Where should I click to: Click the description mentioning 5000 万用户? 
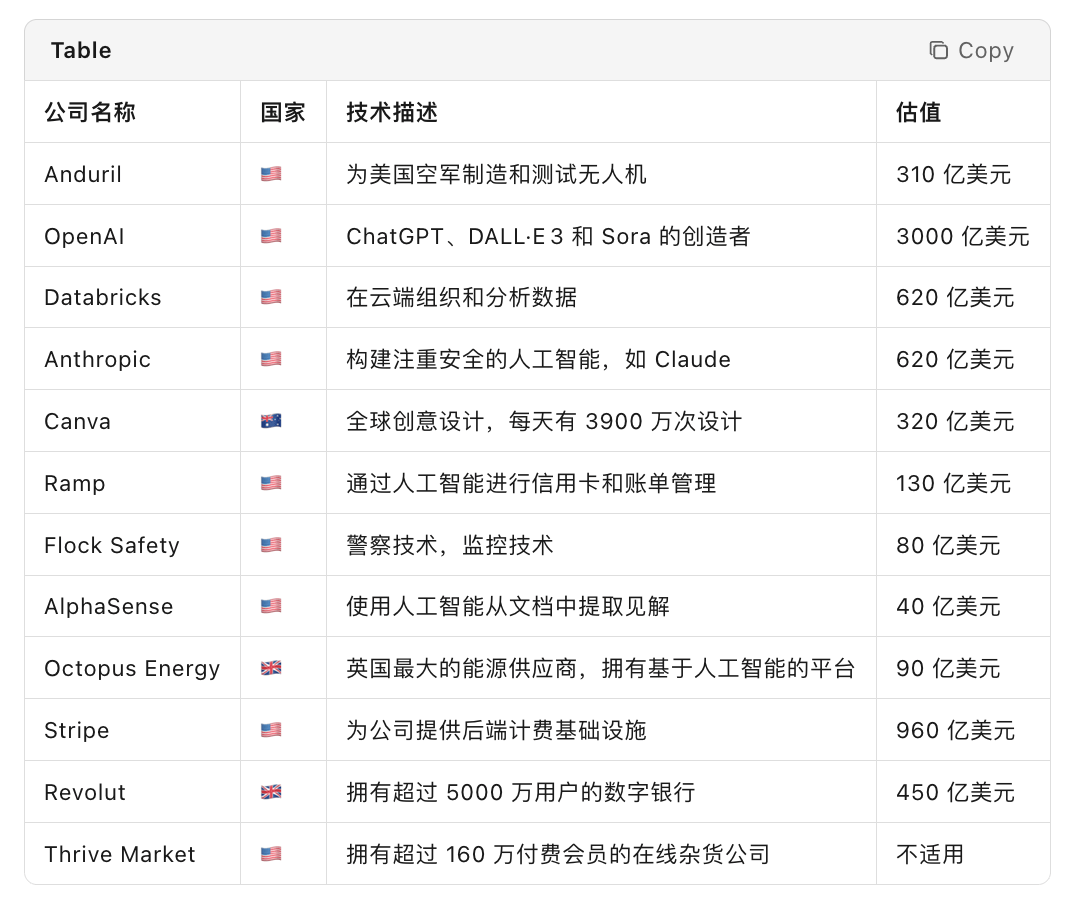pyautogui.click(x=521, y=792)
